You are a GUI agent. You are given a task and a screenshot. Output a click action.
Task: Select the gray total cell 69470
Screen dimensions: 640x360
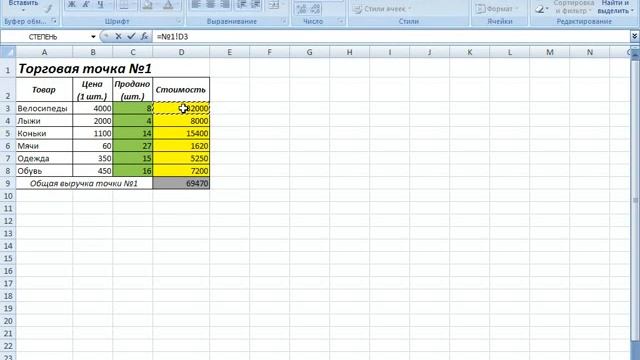coord(181,183)
